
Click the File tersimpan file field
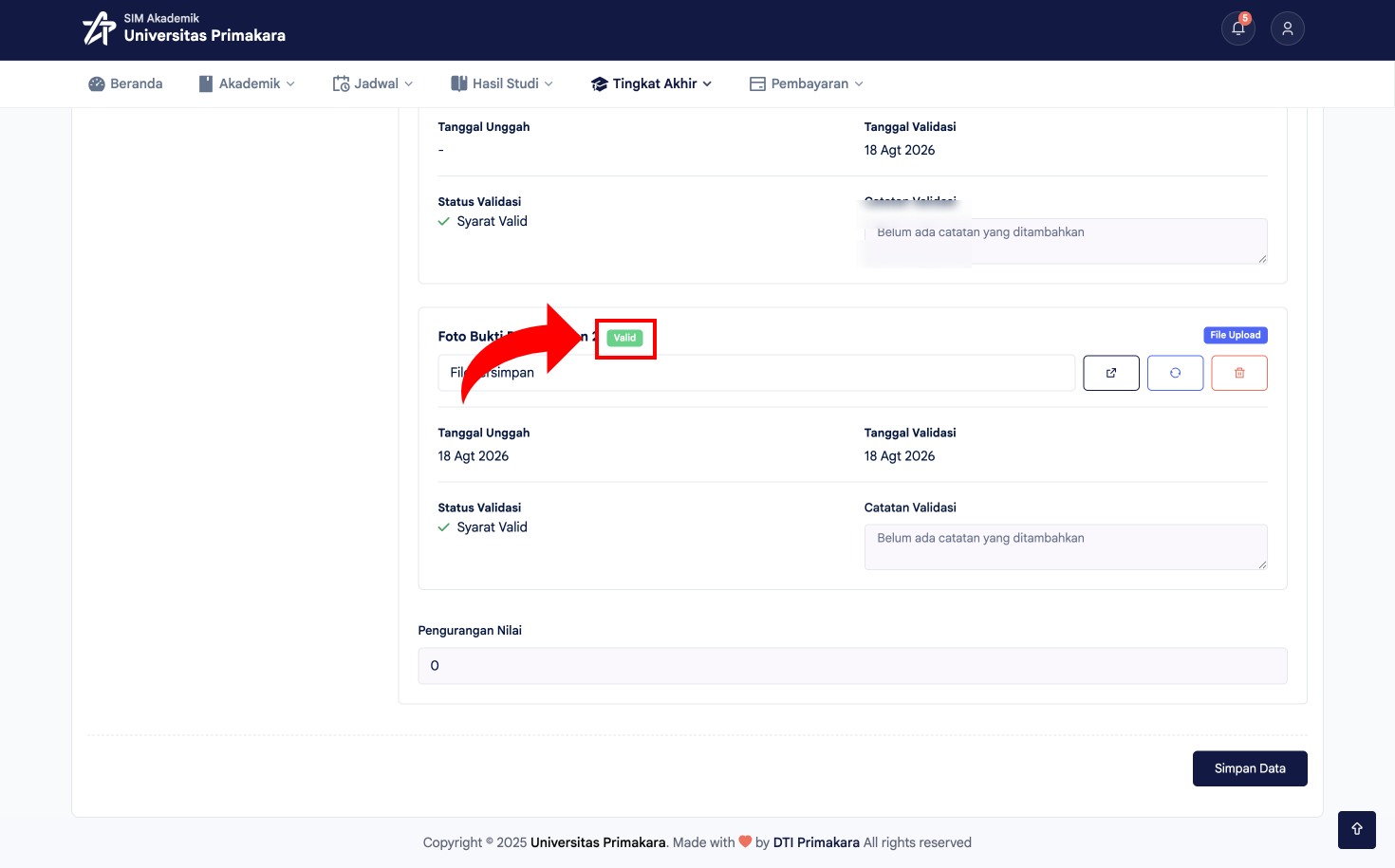[756, 373]
